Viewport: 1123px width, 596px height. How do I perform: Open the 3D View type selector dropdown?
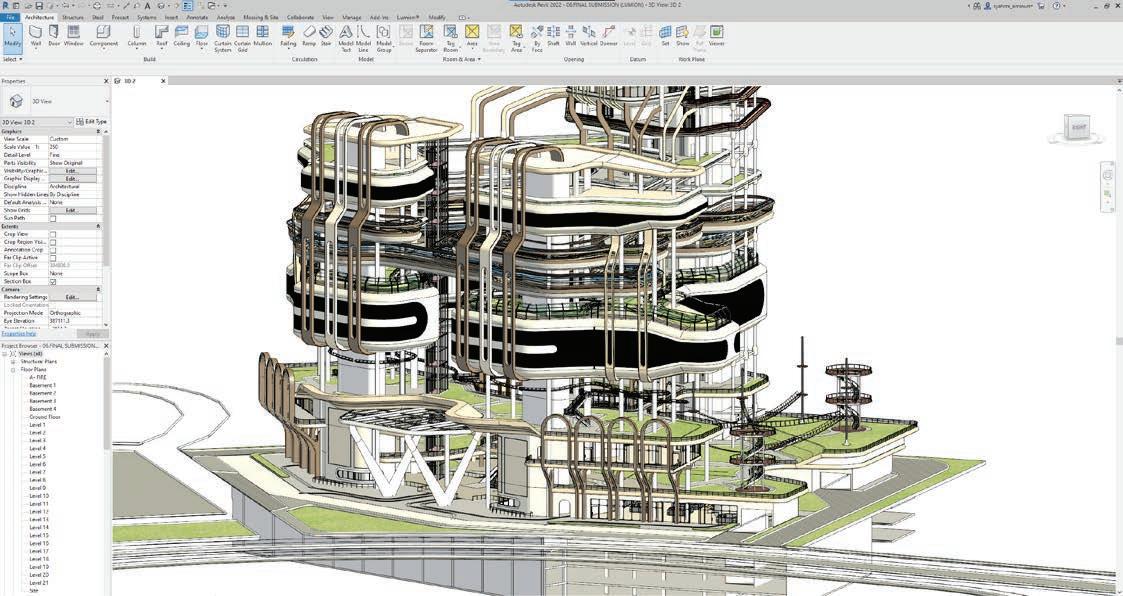(37, 122)
